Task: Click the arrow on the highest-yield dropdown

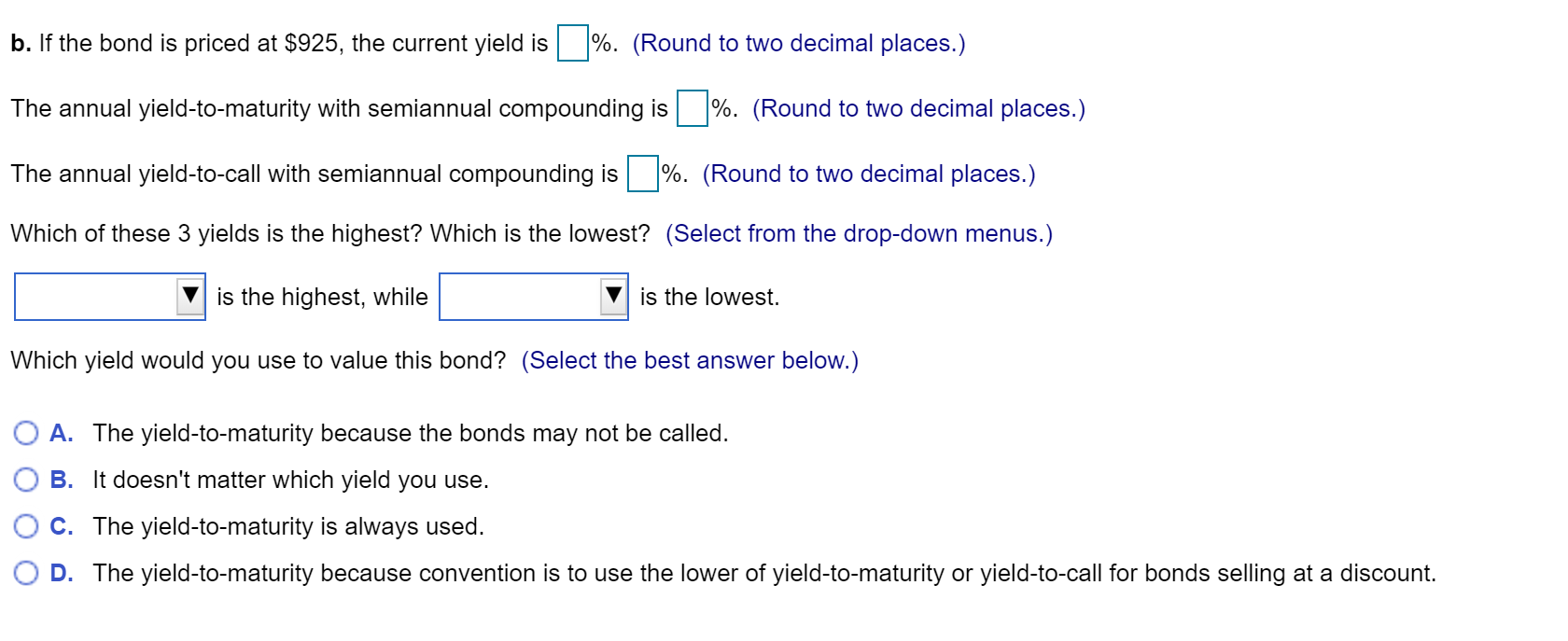Action: coord(190,297)
